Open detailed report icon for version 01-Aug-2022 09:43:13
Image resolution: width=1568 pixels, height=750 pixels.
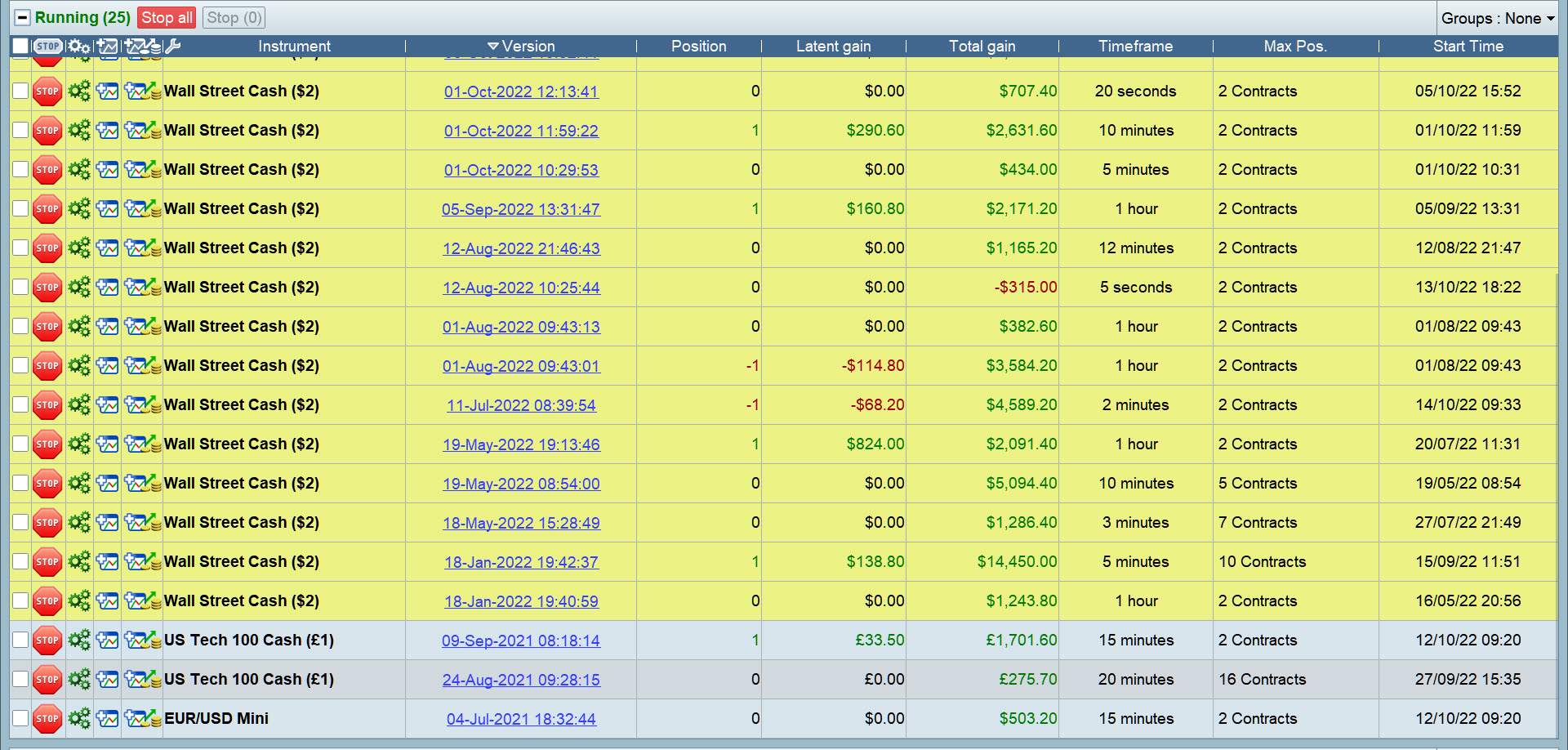[143, 327]
